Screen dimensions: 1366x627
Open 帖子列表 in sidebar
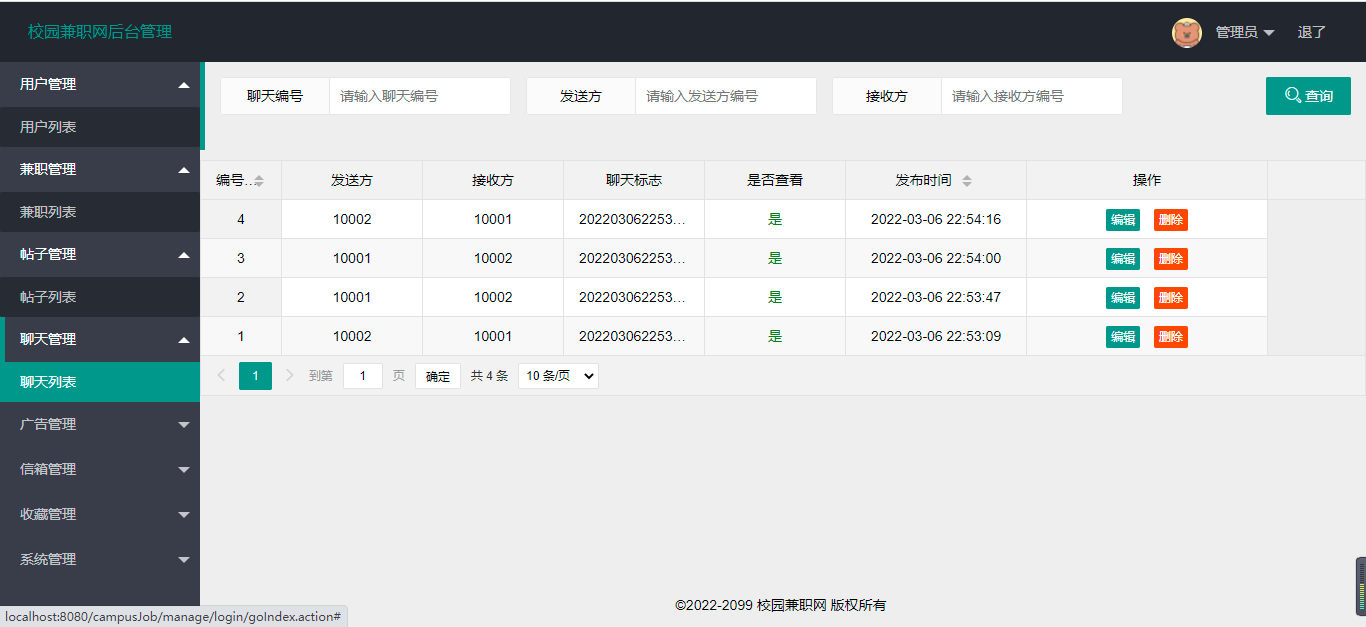click(x=100, y=297)
